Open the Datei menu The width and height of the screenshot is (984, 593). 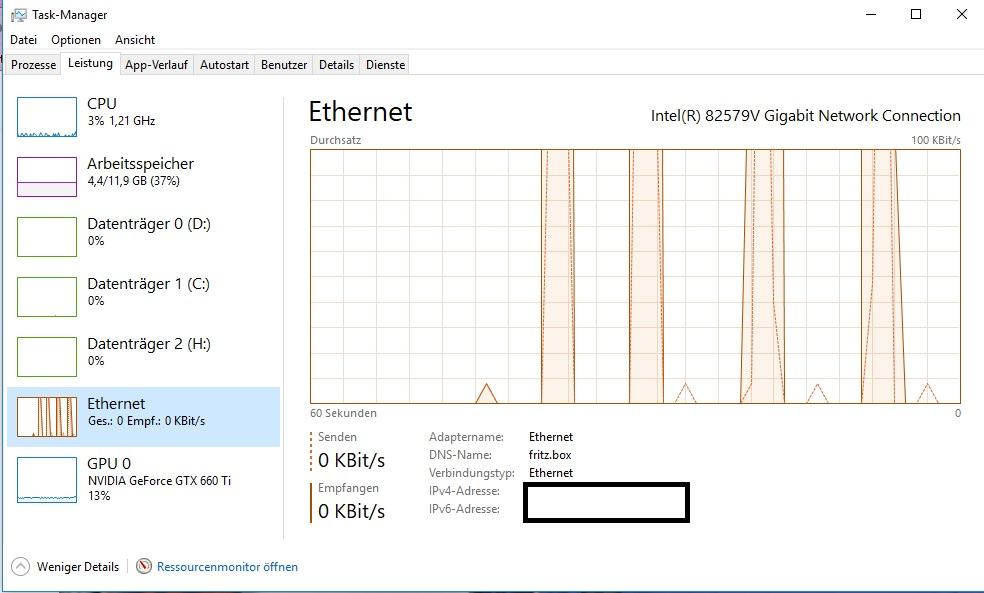[x=23, y=40]
